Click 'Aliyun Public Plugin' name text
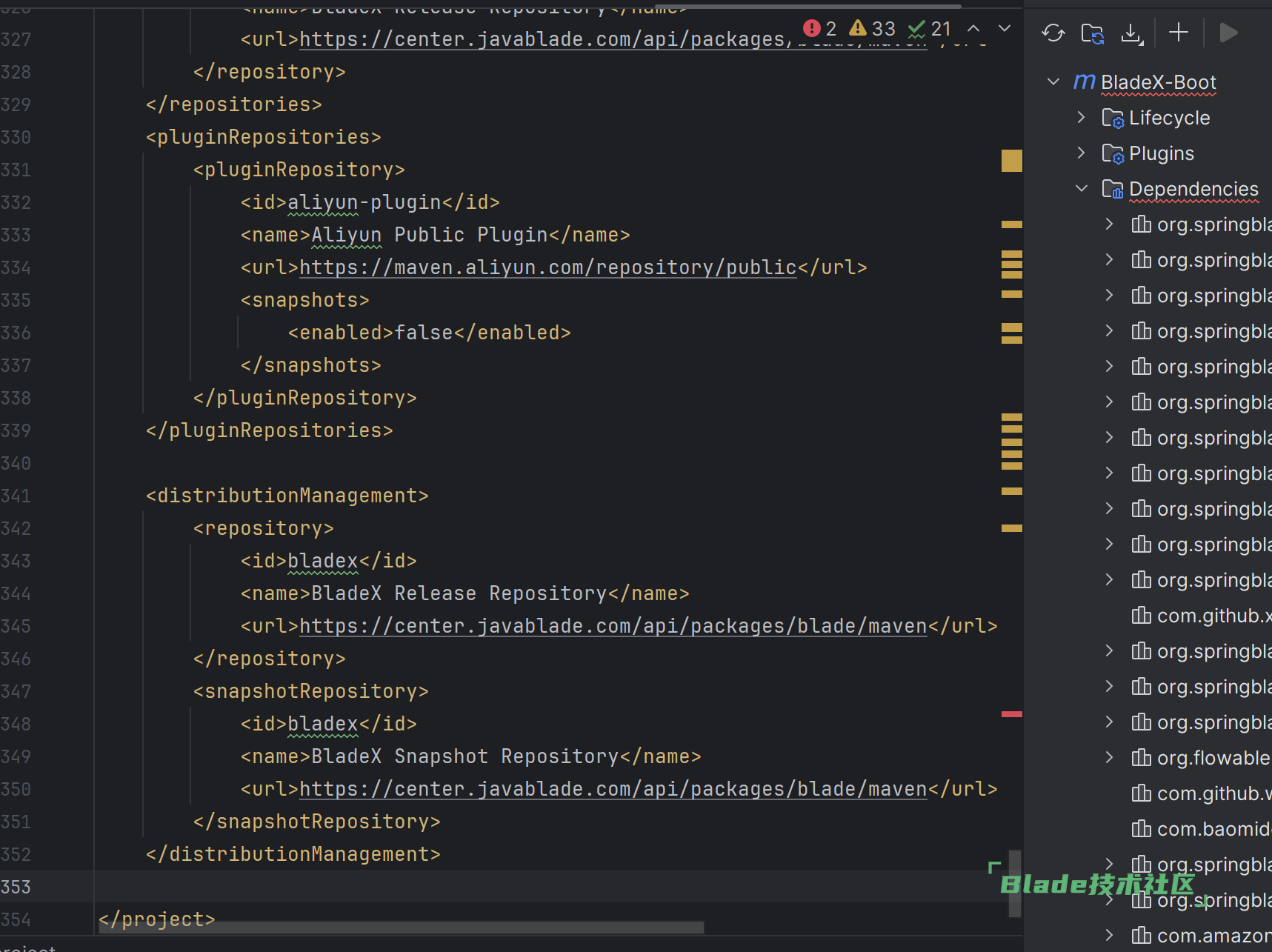 430,235
